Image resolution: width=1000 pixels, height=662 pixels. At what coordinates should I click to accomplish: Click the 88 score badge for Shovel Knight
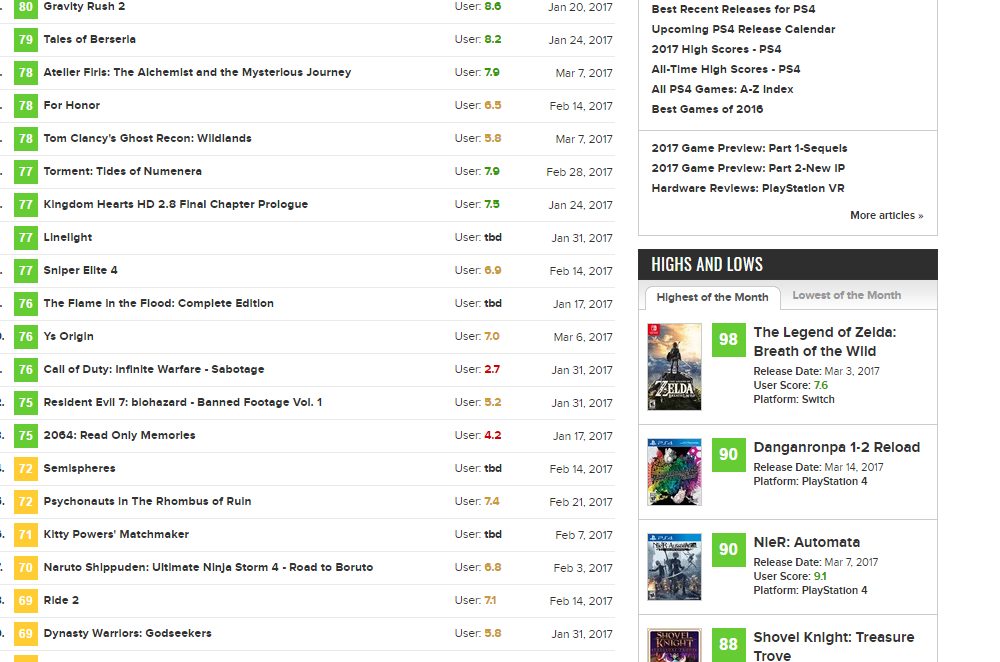tap(728, 644)
